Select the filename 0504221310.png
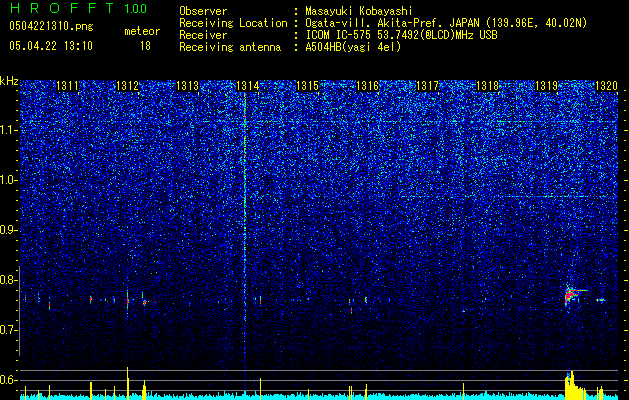Viewport: 629px width, 400px height. (51, 26)
